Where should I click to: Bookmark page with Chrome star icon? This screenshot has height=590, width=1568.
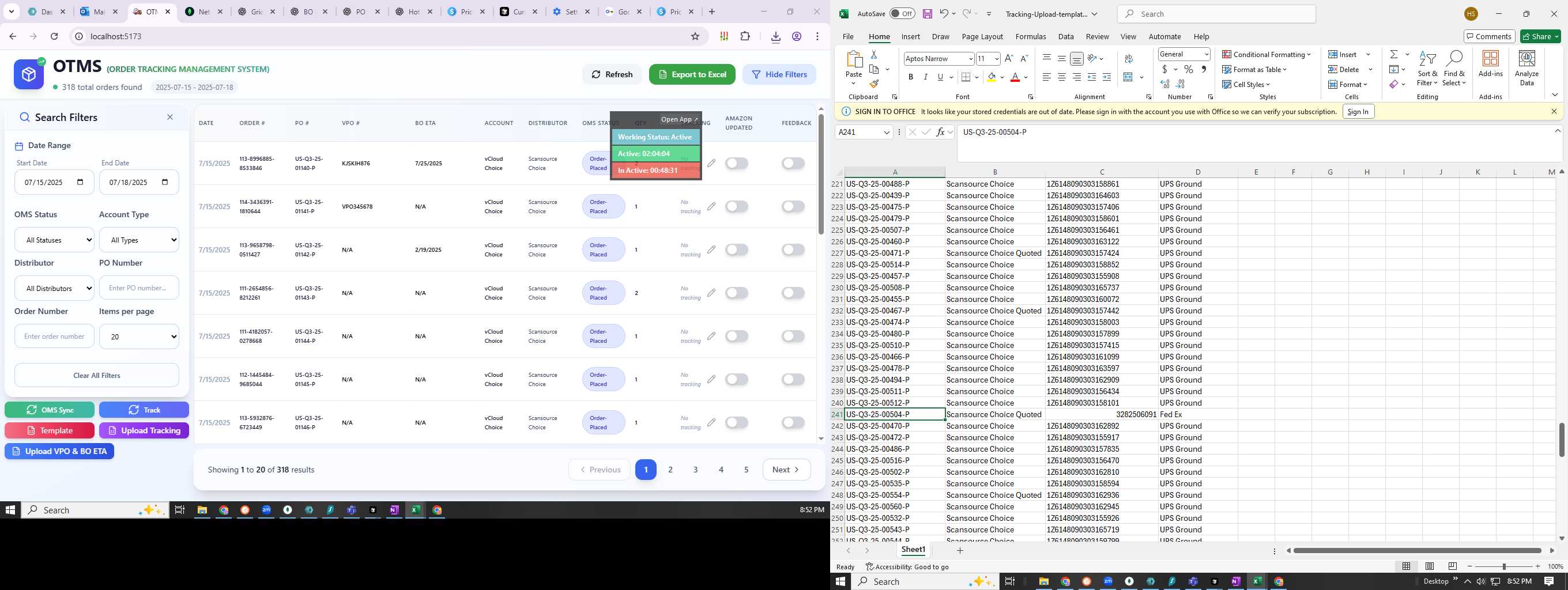pyautogui.click(x=695, y=36)
